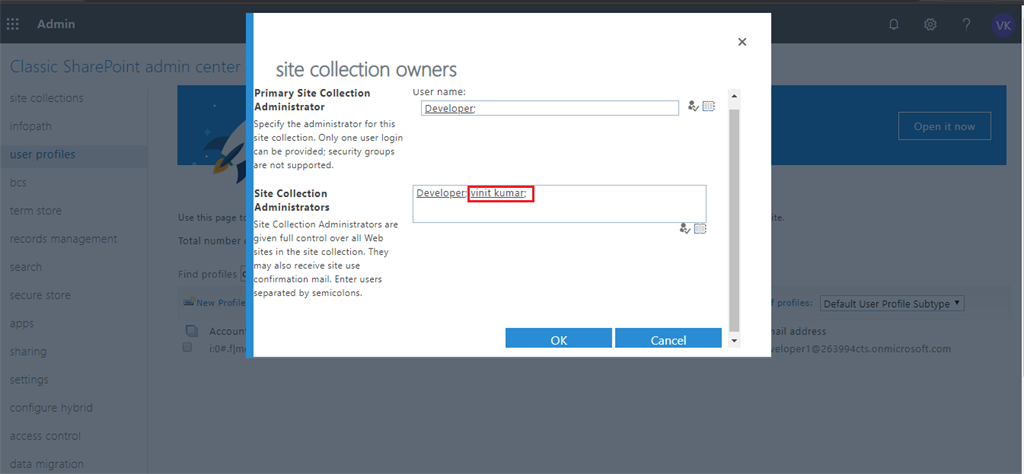Open the help question mark icon

[967, 25]
